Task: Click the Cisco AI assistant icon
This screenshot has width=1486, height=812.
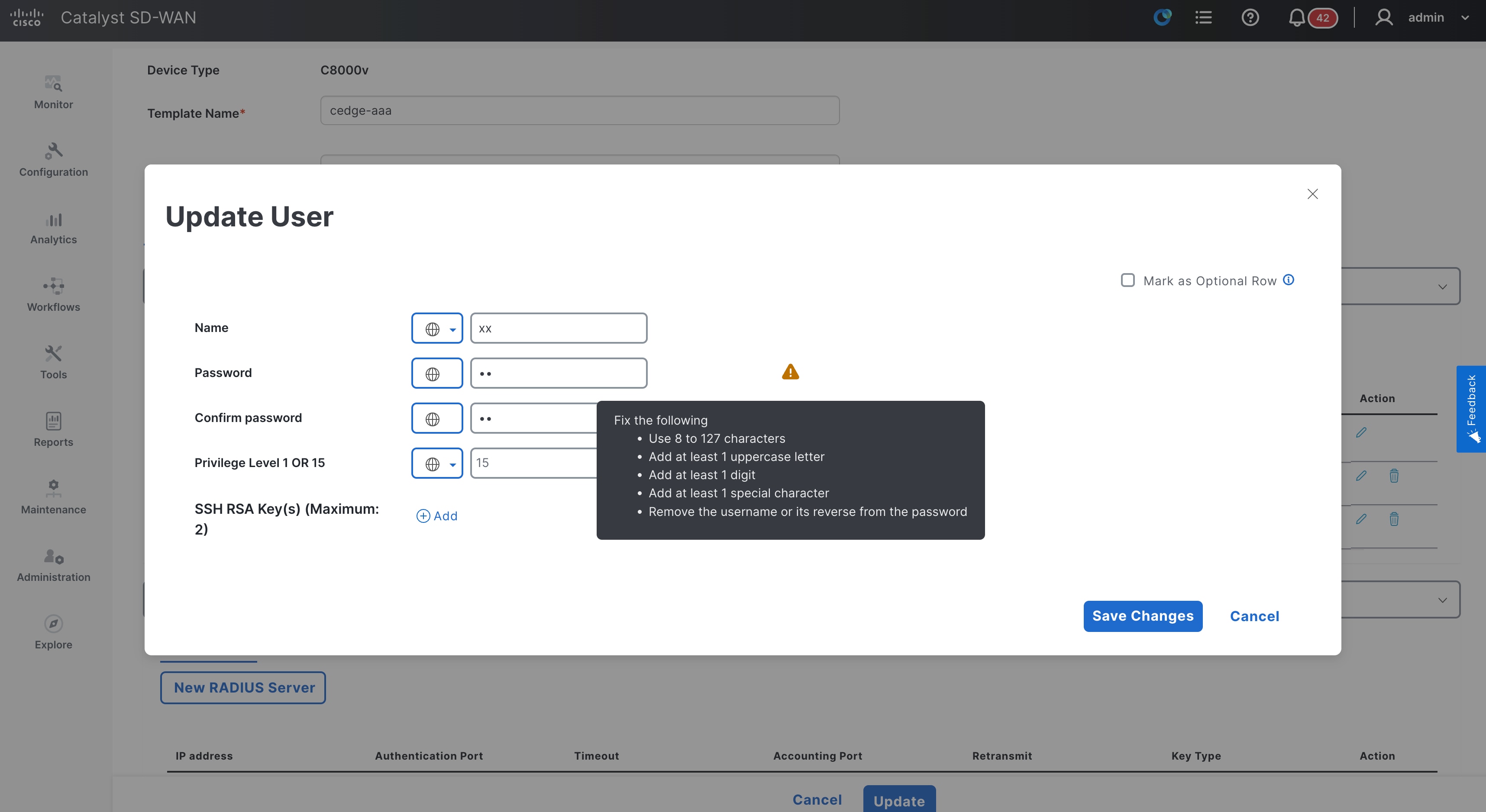Action: pos(1163,17)
